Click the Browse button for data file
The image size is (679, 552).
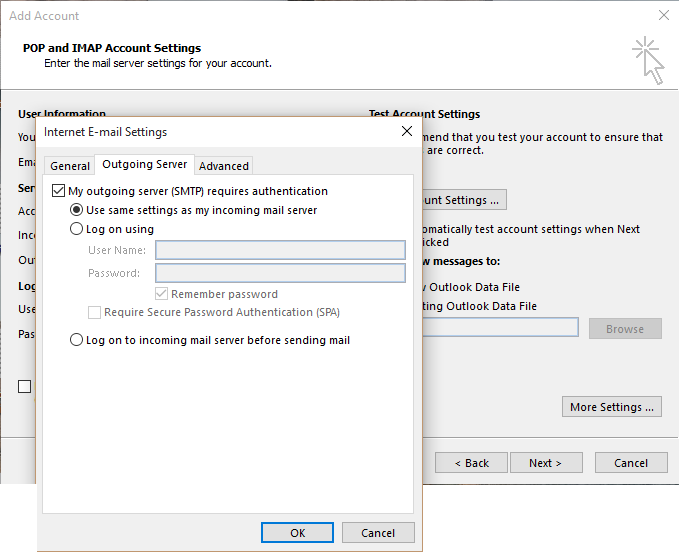click(625, 329)
